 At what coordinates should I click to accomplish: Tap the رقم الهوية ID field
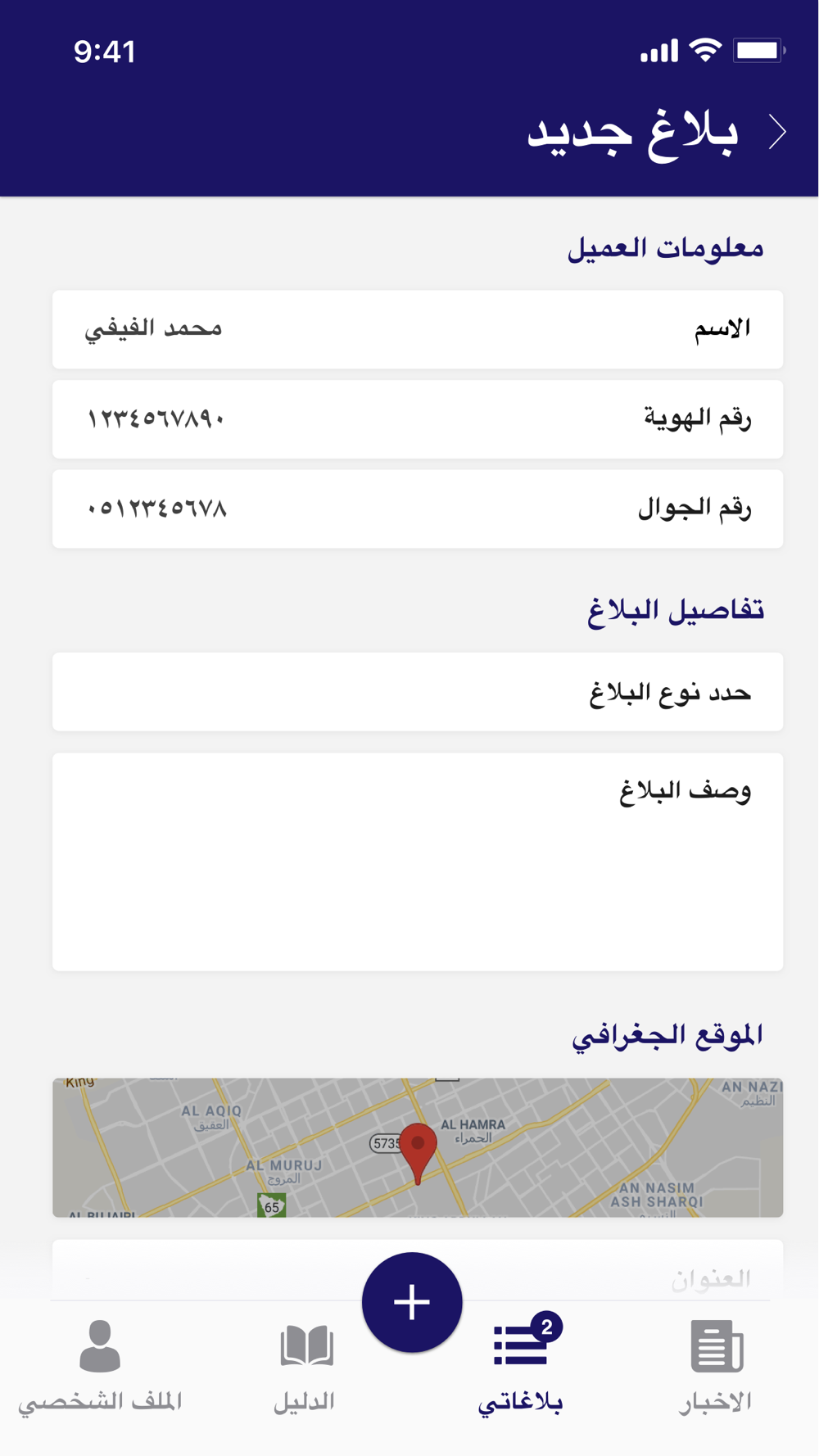[x=418, y=419]
